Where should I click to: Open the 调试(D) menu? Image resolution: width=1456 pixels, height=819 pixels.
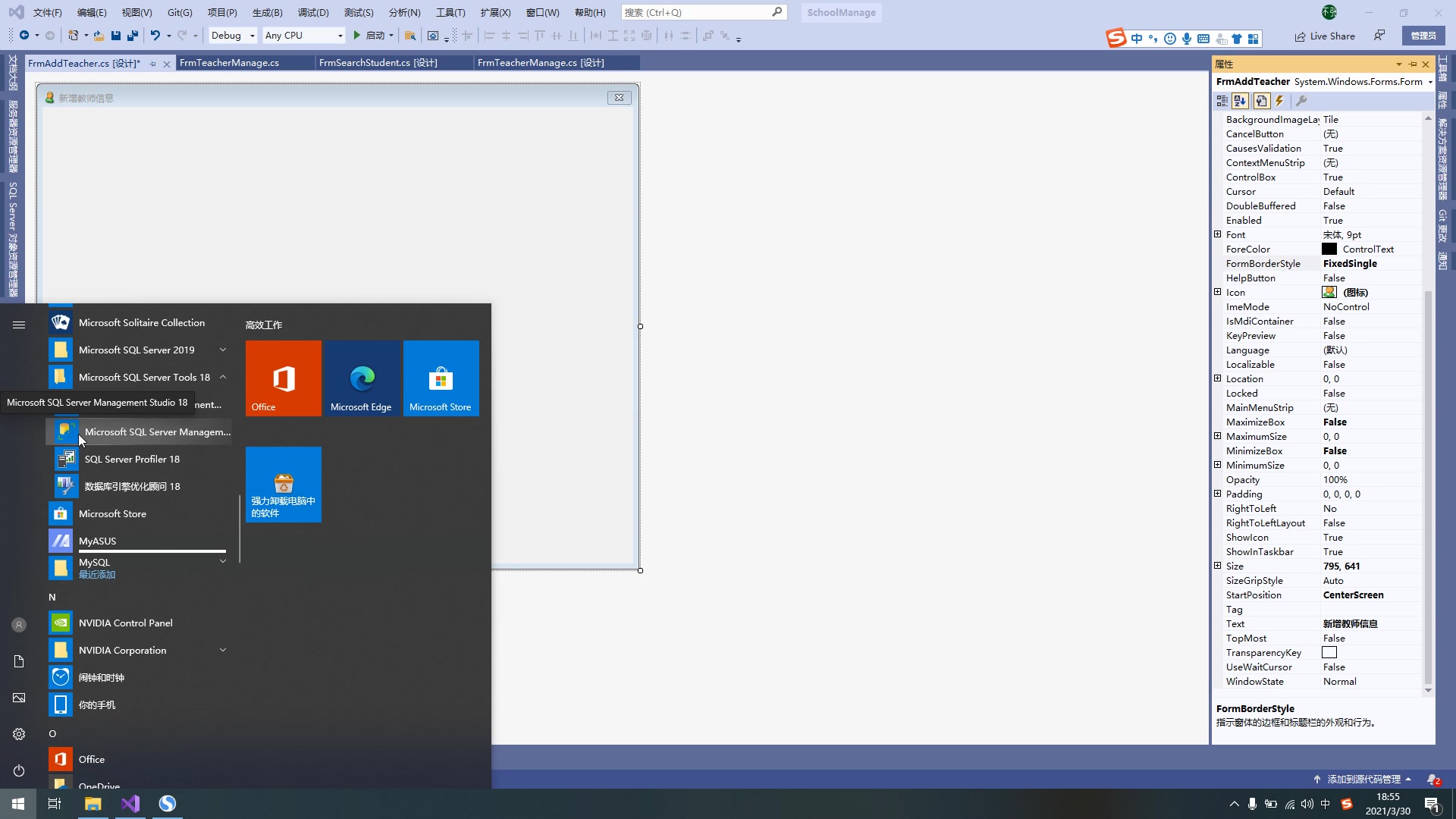pos(313,12)
